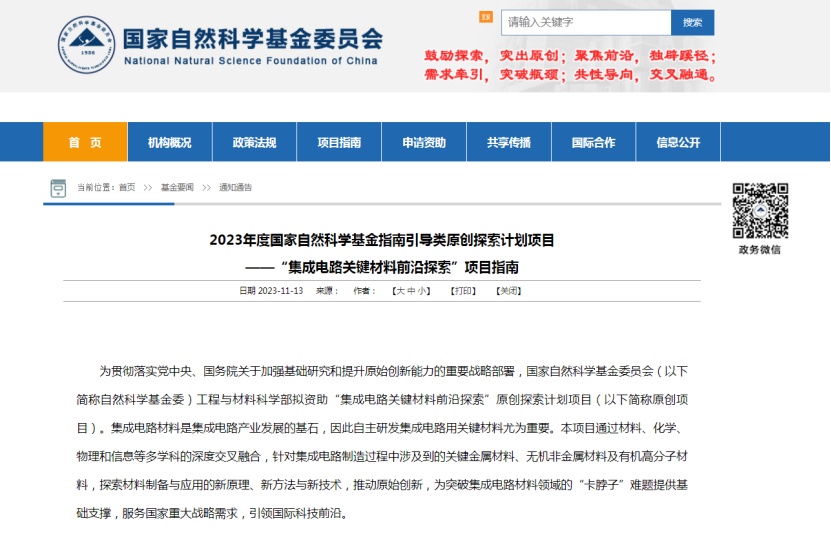
Task: Switch to English with the EN icon
Action: 486,17
